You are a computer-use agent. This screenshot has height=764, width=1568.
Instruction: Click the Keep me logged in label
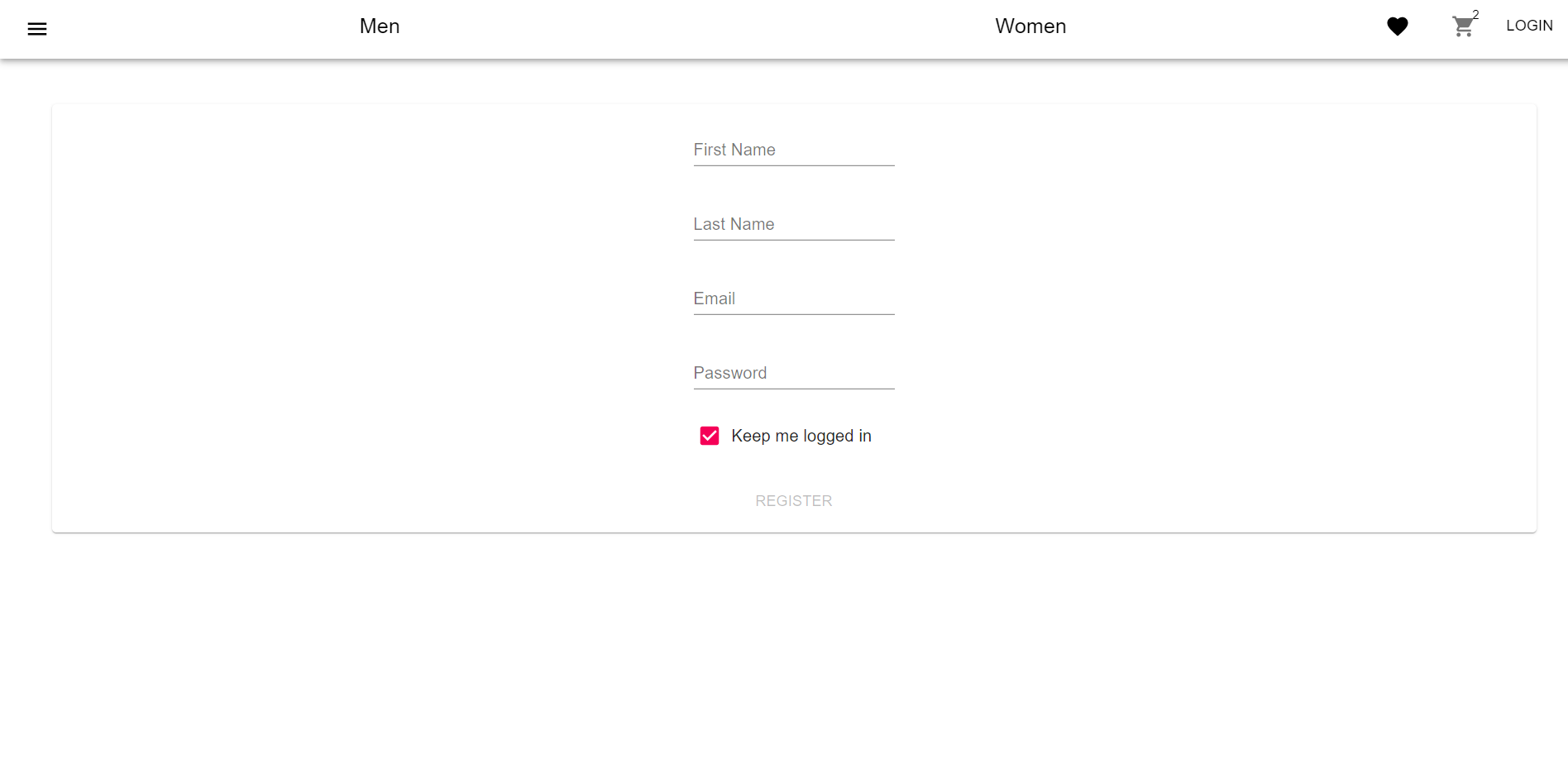[801, 436]
